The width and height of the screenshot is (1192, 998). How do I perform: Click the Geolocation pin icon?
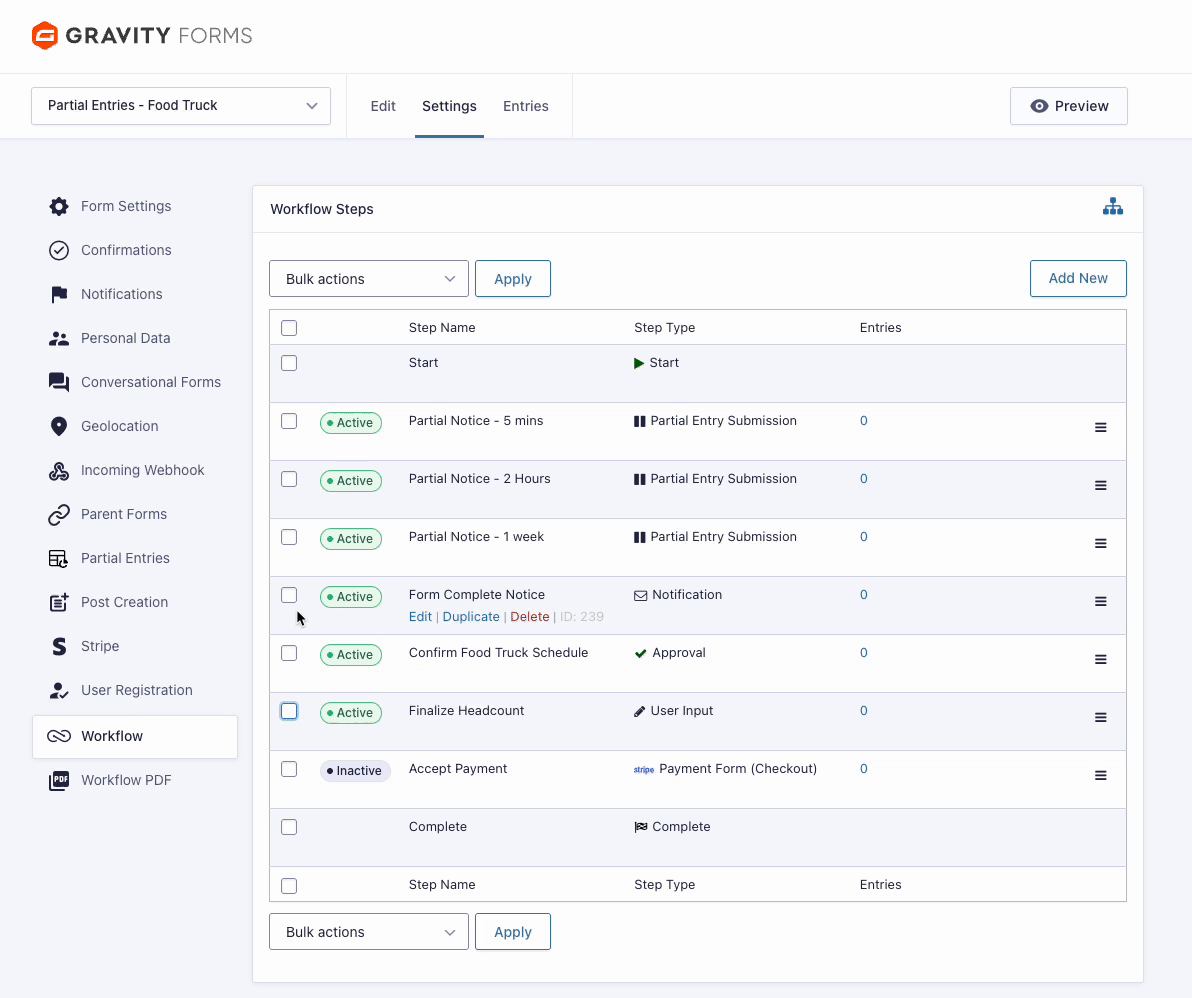pos(59,426)
